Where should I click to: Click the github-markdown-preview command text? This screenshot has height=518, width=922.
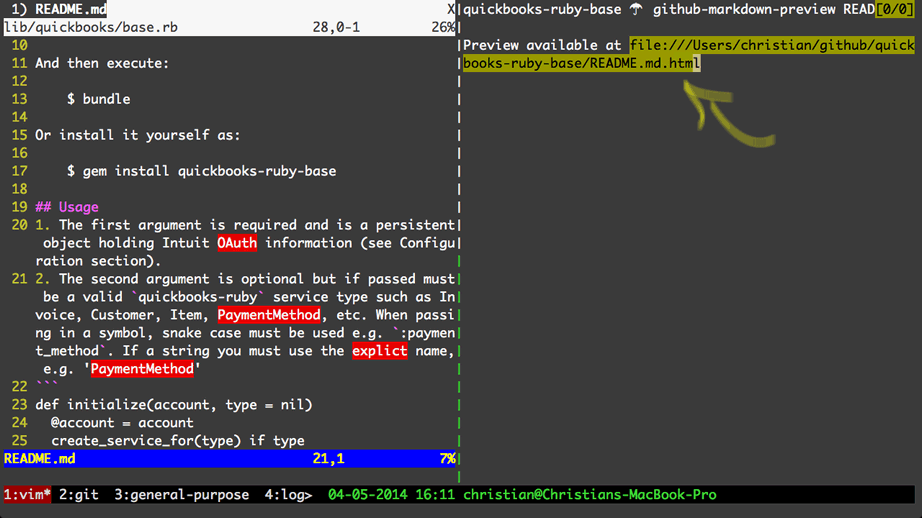point(744,9)
